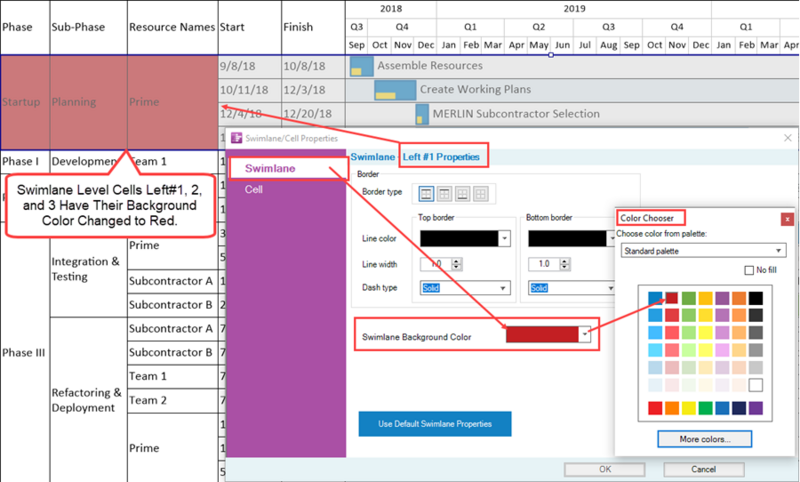Open the Standard palette dropdown
800x482 pixels.
[x=704, y=251]
